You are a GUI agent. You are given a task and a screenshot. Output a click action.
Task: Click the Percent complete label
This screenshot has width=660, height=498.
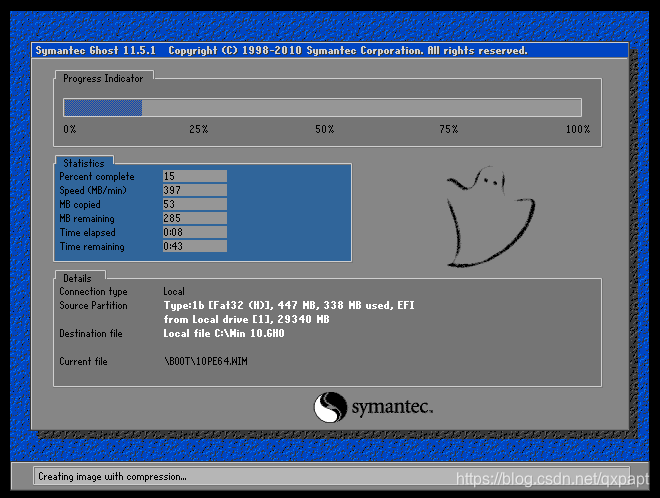tap(97, 176)
